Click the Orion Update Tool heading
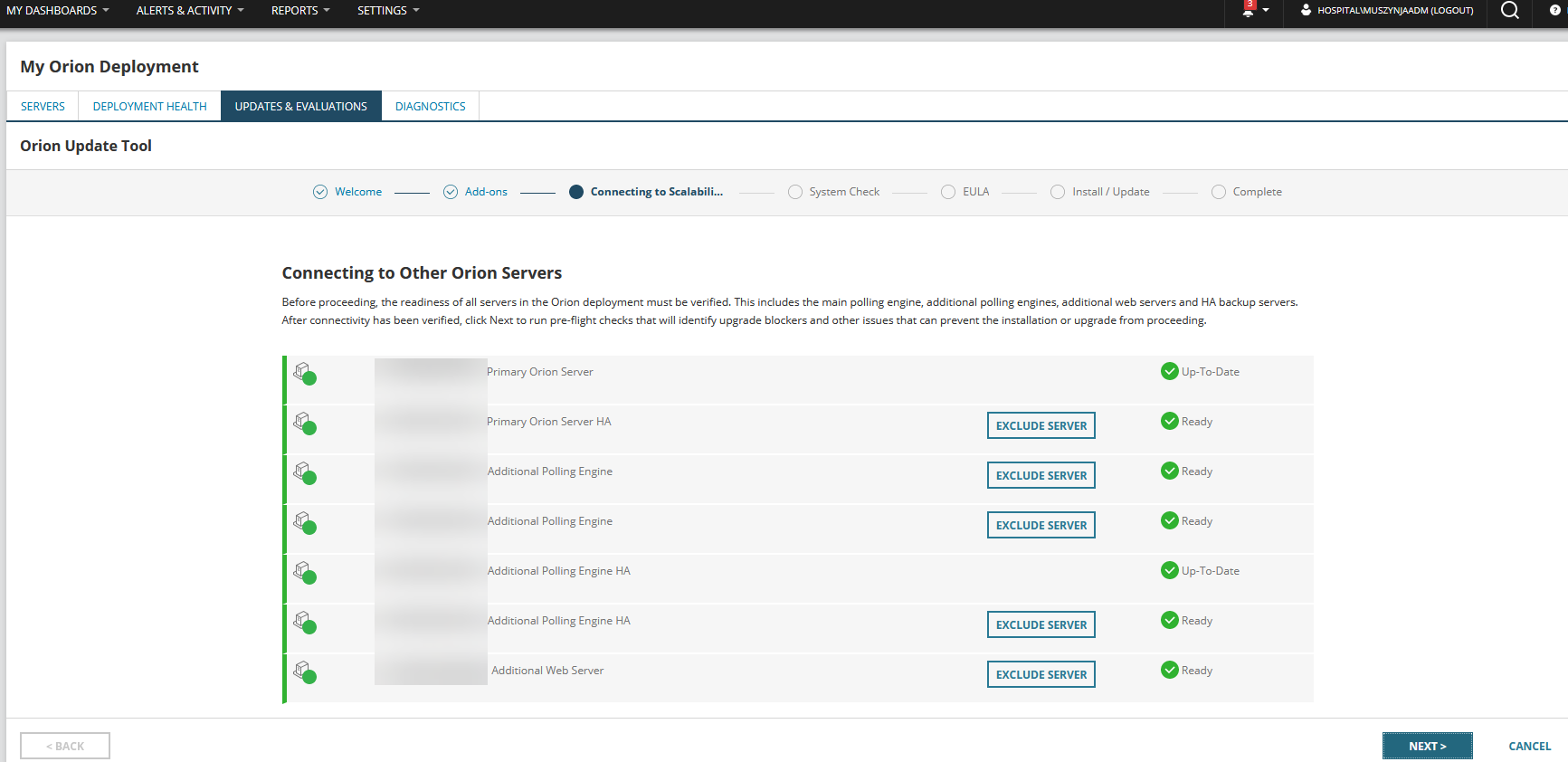The image size is (1568, 762). (86, 146)
